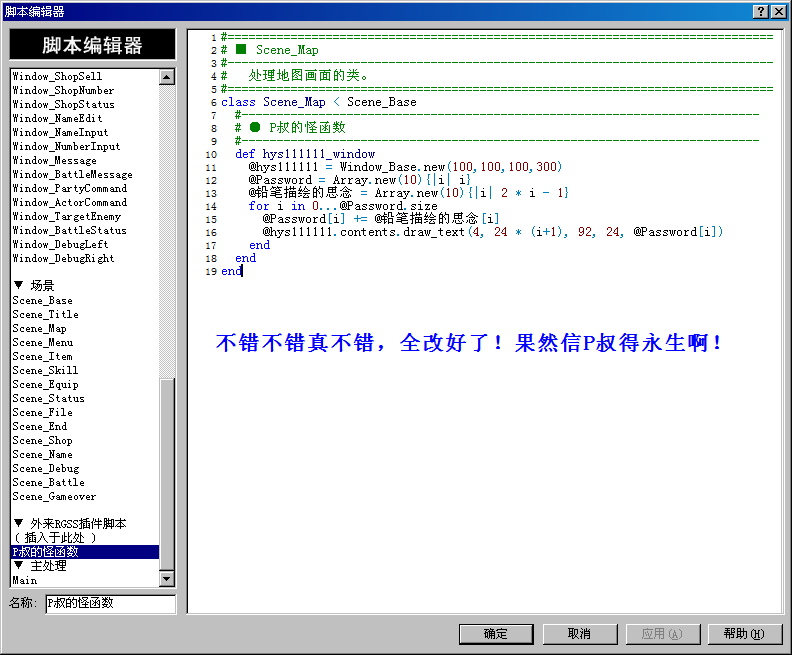Screen dimensions: 792x655
Task: Click the 取消 cancel button
Action: (579, 634)
